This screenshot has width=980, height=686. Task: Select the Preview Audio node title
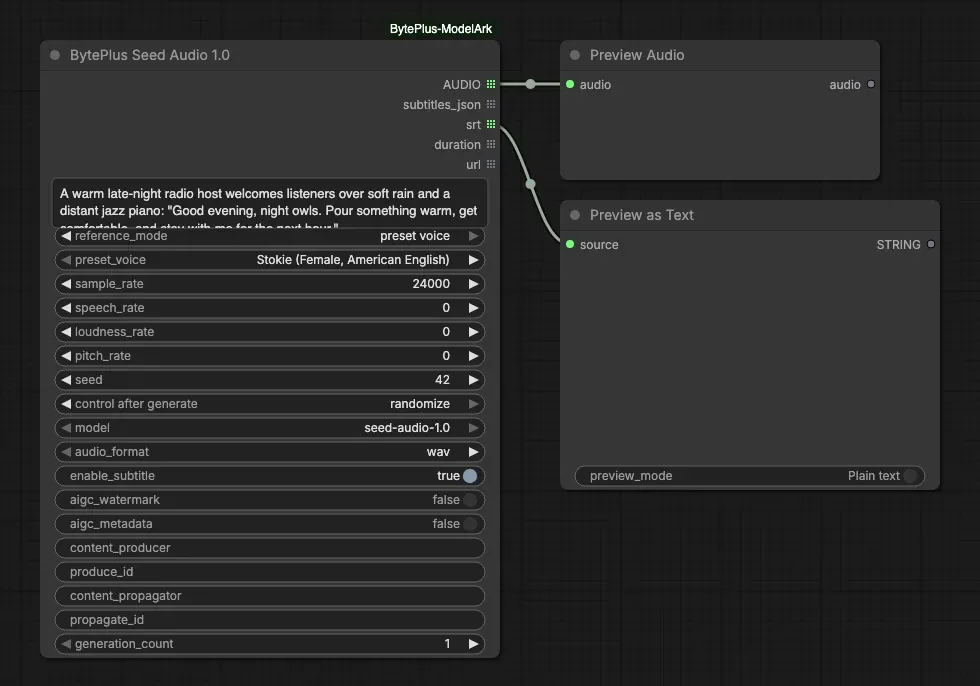(637, 55)
